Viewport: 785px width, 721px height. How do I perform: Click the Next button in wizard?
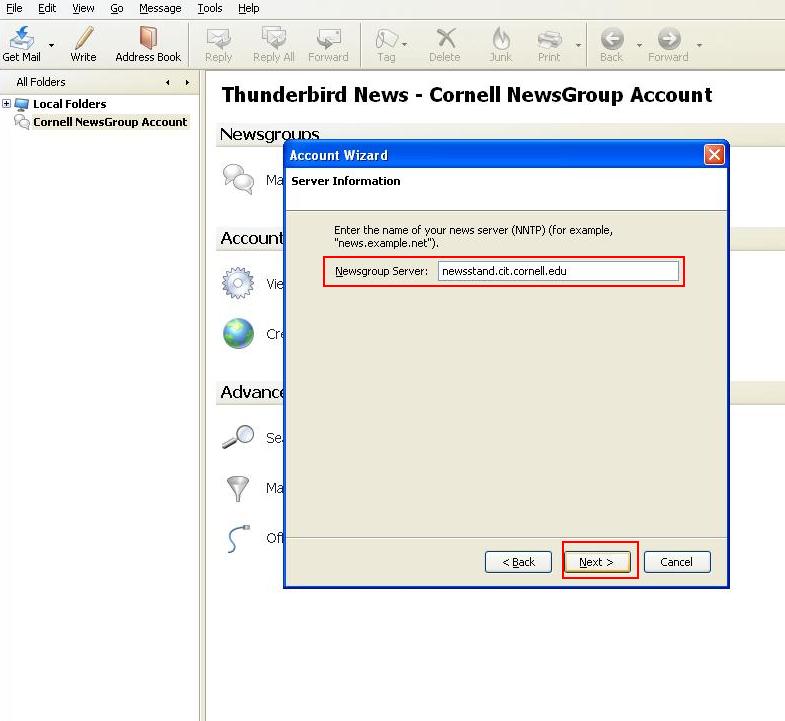point(597,562)
